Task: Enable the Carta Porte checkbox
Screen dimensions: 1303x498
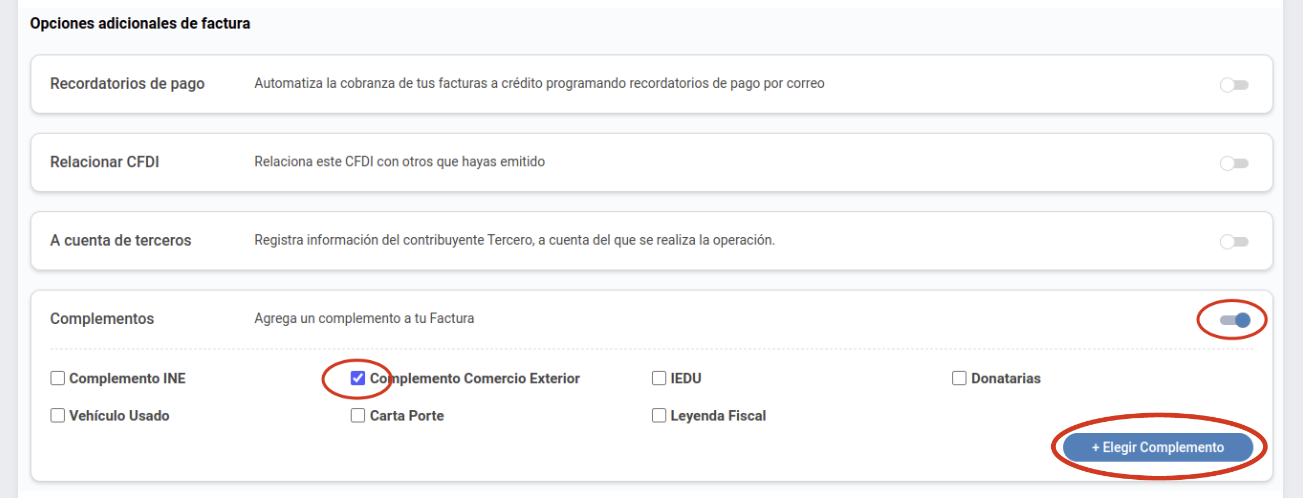Action: click(x=358, y=415)
